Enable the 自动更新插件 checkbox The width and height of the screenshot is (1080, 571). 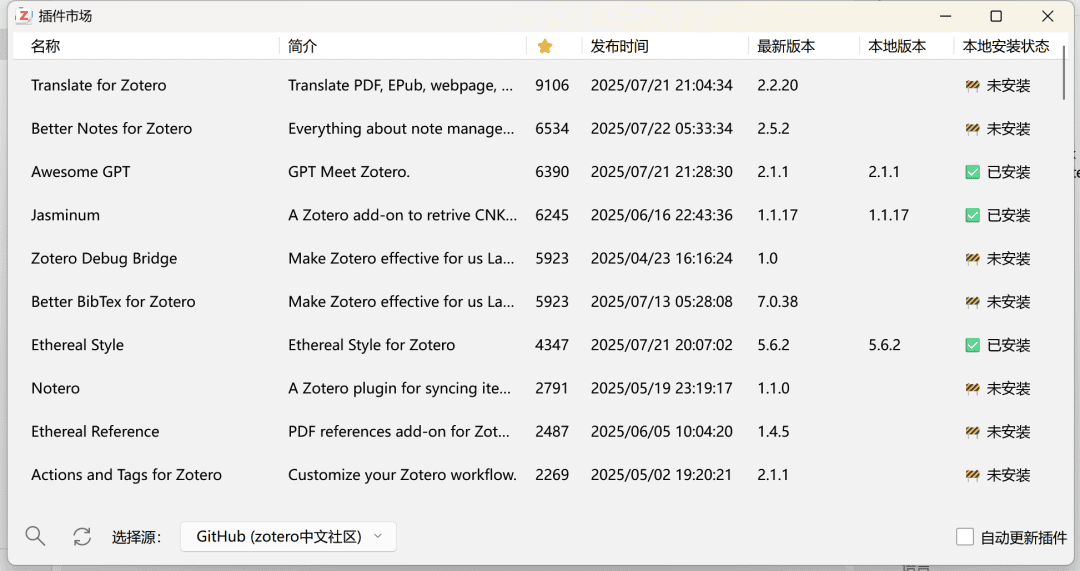(x=965, y=537)
